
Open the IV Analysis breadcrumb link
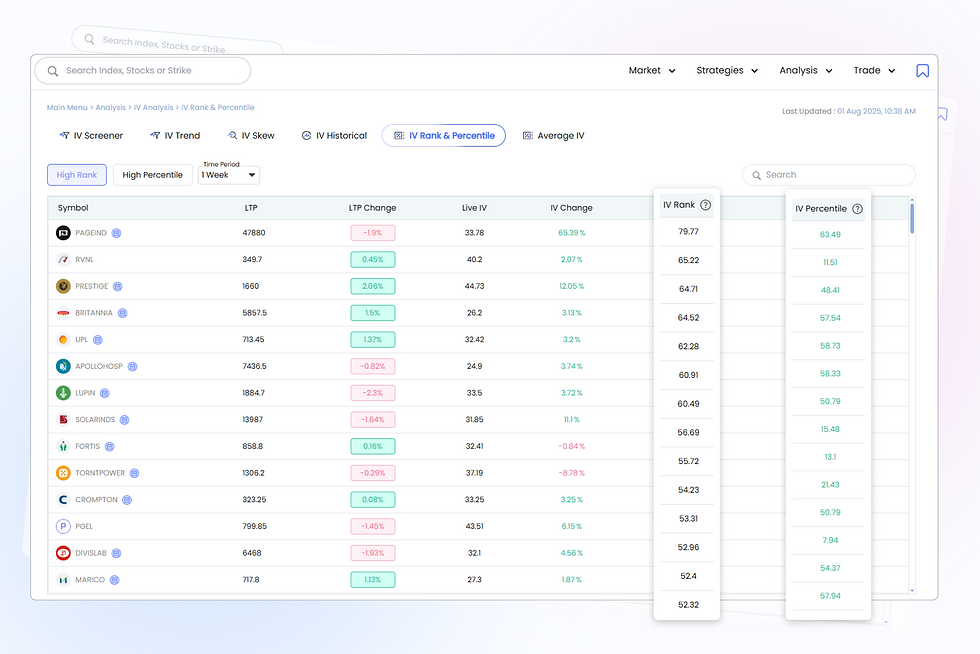153,108
